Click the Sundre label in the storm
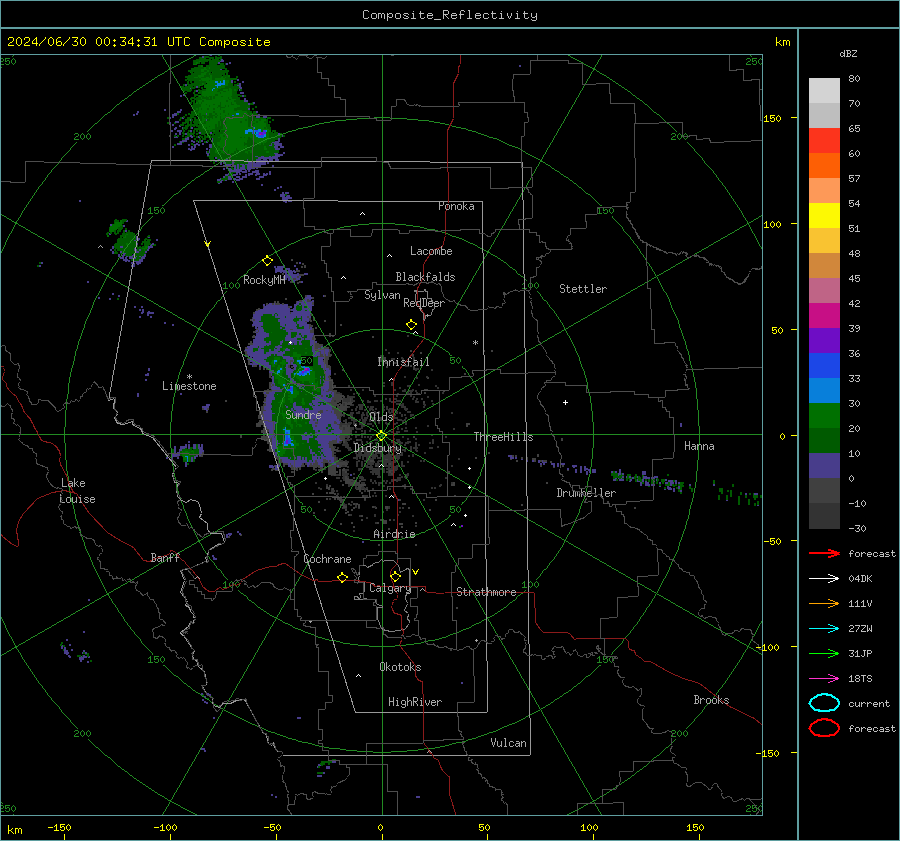 (303, 414)
